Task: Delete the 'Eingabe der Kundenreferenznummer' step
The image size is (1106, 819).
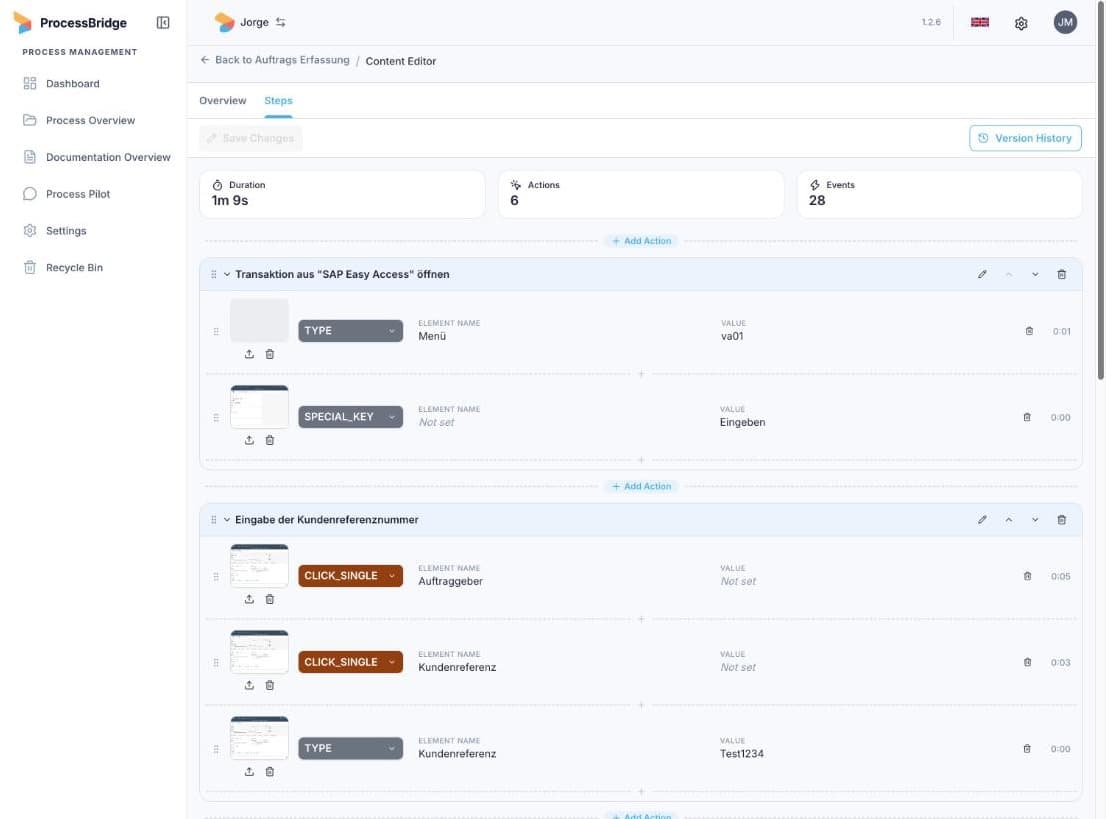Action: [x=1062, y=520]
